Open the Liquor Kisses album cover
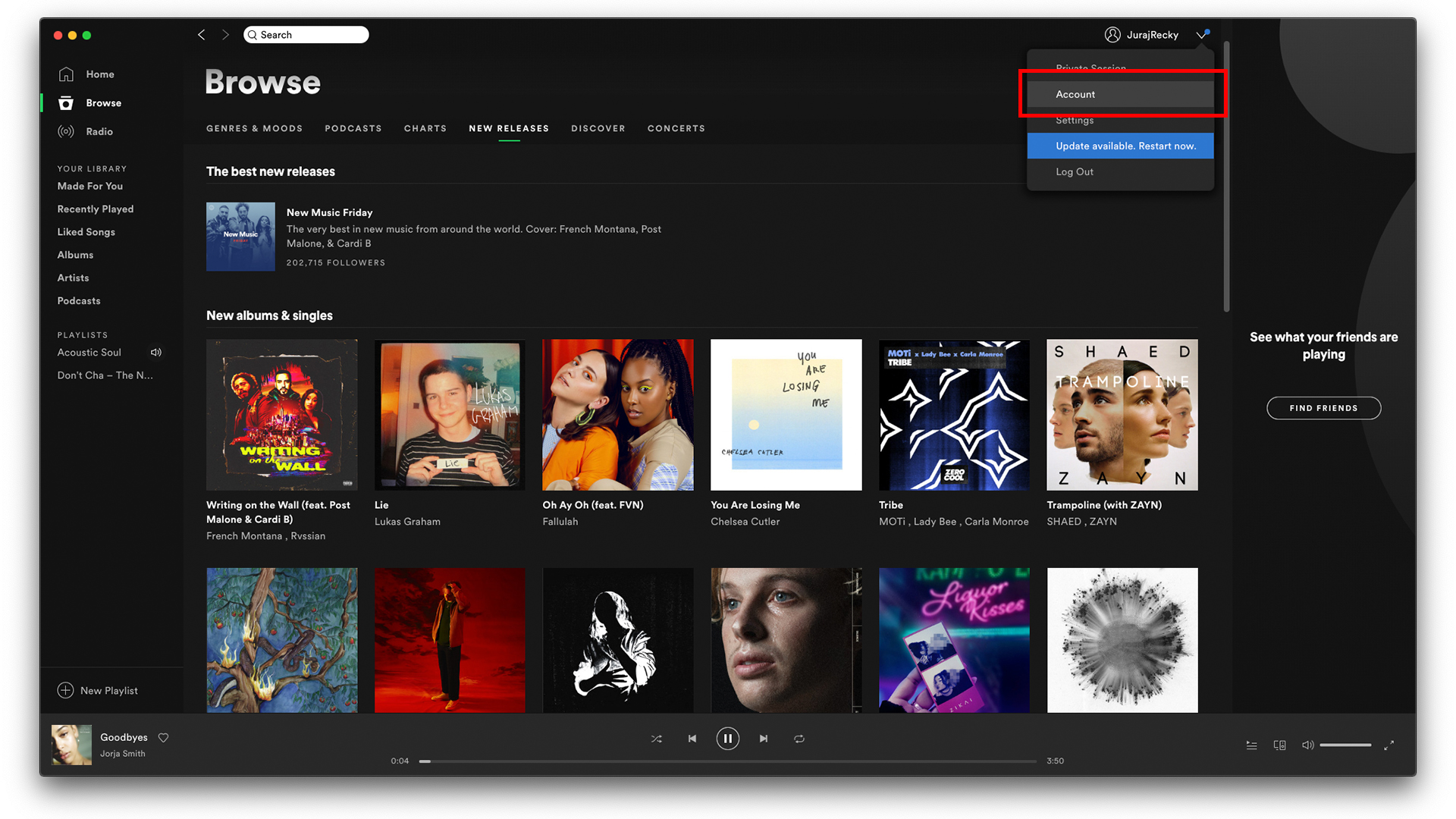 click(x=954, y=640)
